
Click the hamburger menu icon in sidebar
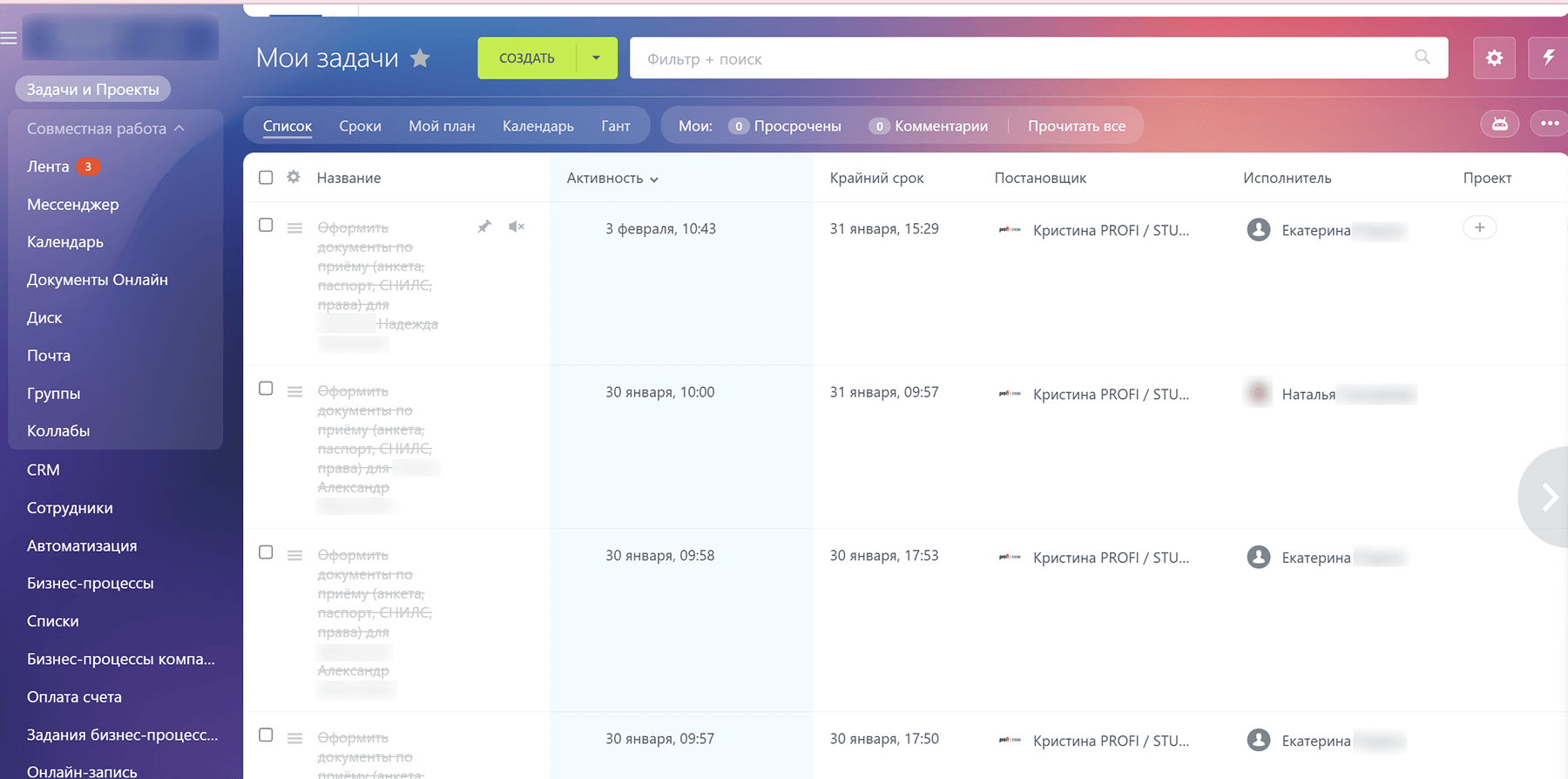9,38
